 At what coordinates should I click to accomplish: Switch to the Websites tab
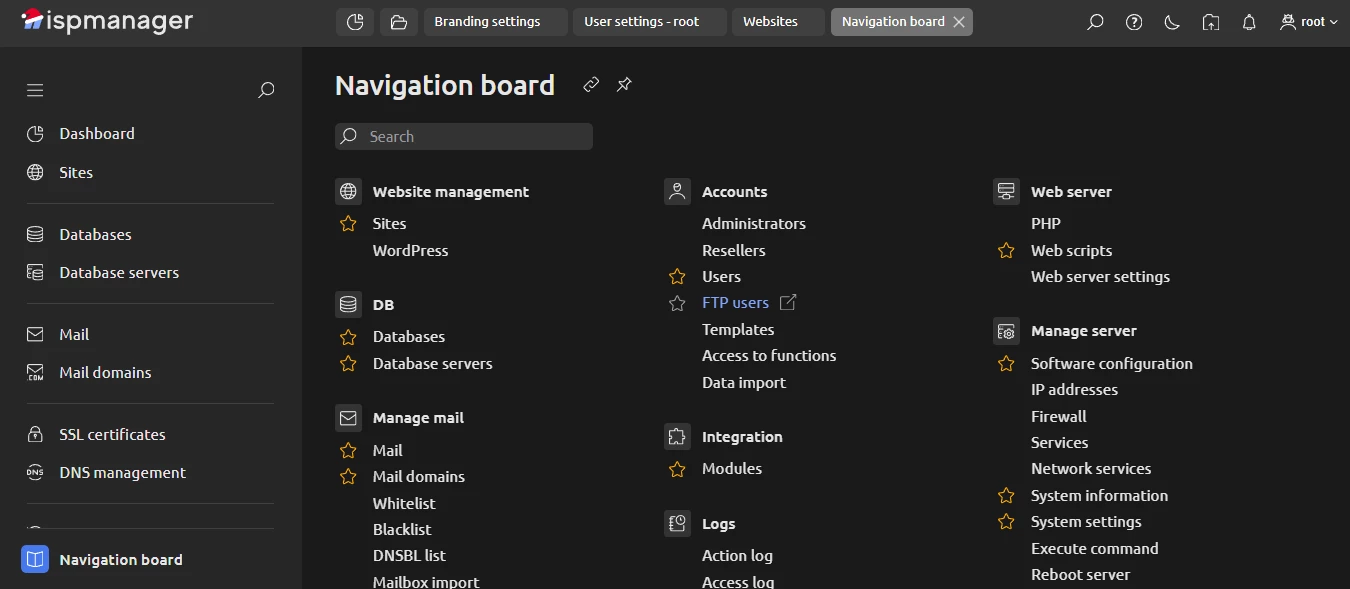coord(777,21)
